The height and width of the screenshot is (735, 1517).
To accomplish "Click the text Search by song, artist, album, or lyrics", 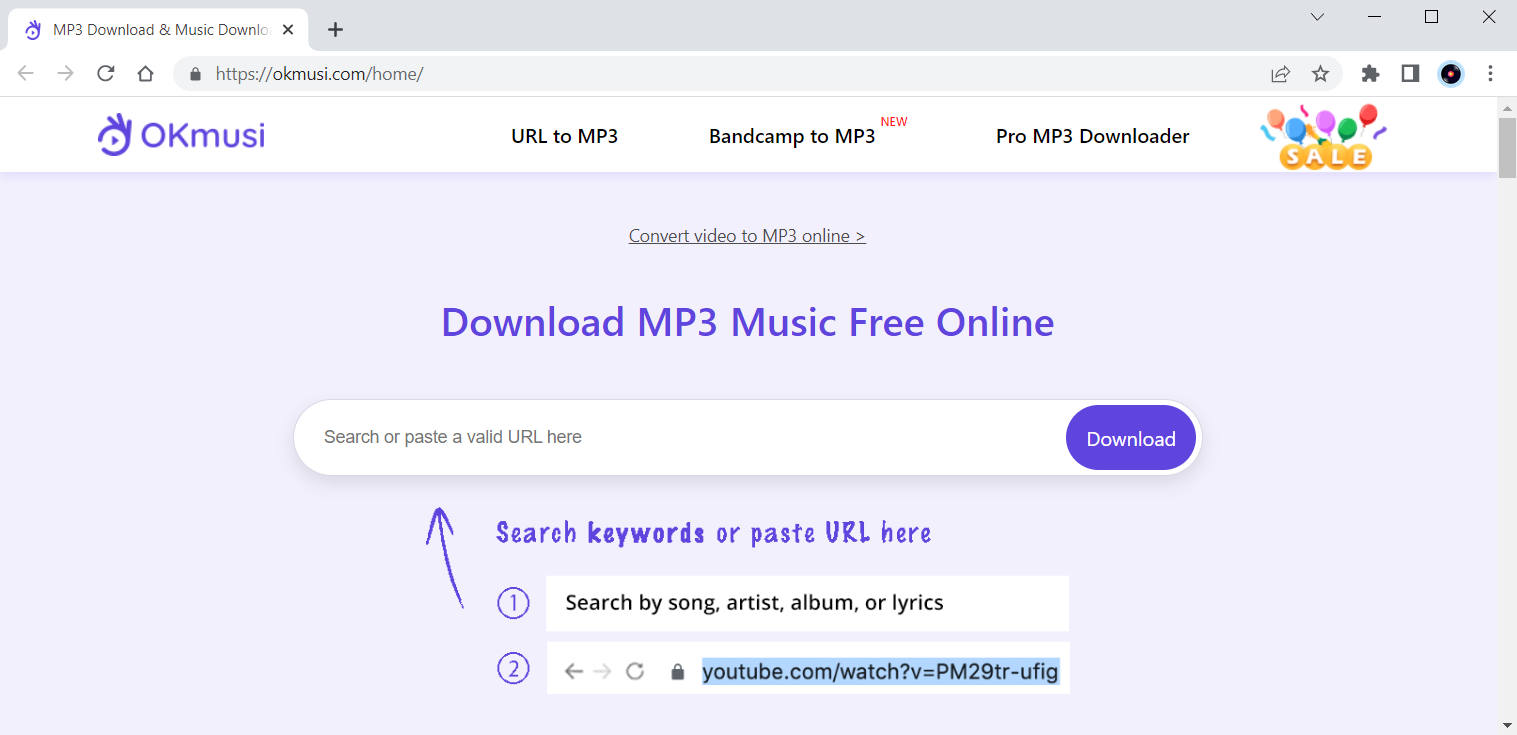I will [755, 603].
